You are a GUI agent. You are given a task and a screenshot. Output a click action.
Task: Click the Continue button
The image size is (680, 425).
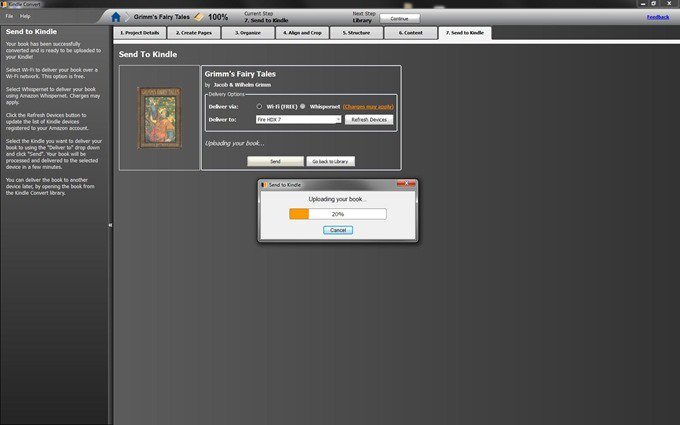(399, 19)
